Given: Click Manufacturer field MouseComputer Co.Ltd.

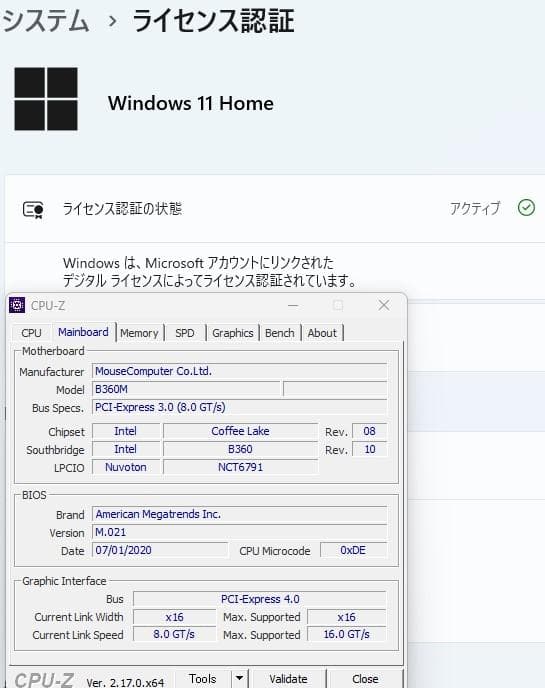Looking at the screenshot, I should point(240,371).
